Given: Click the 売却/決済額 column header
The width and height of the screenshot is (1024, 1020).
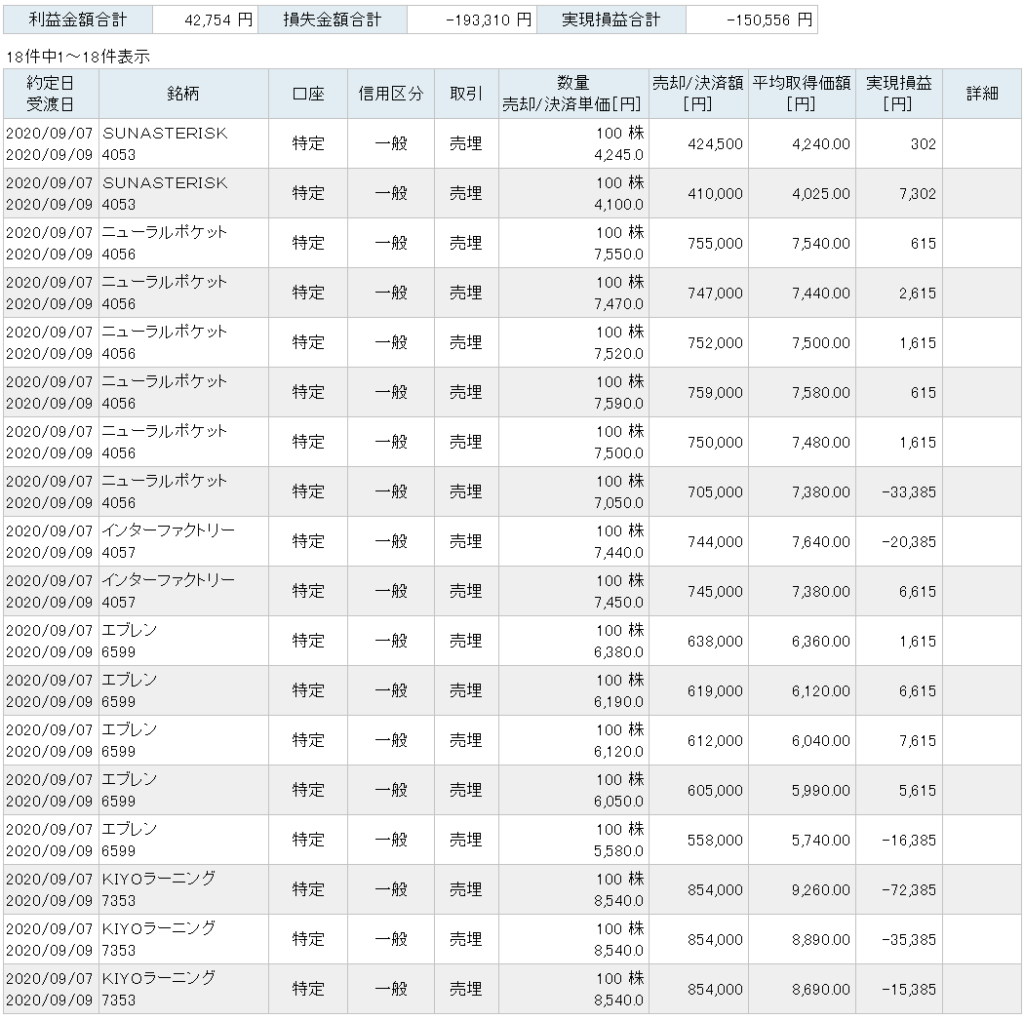Looking at the screenshot, I should 698,93.
